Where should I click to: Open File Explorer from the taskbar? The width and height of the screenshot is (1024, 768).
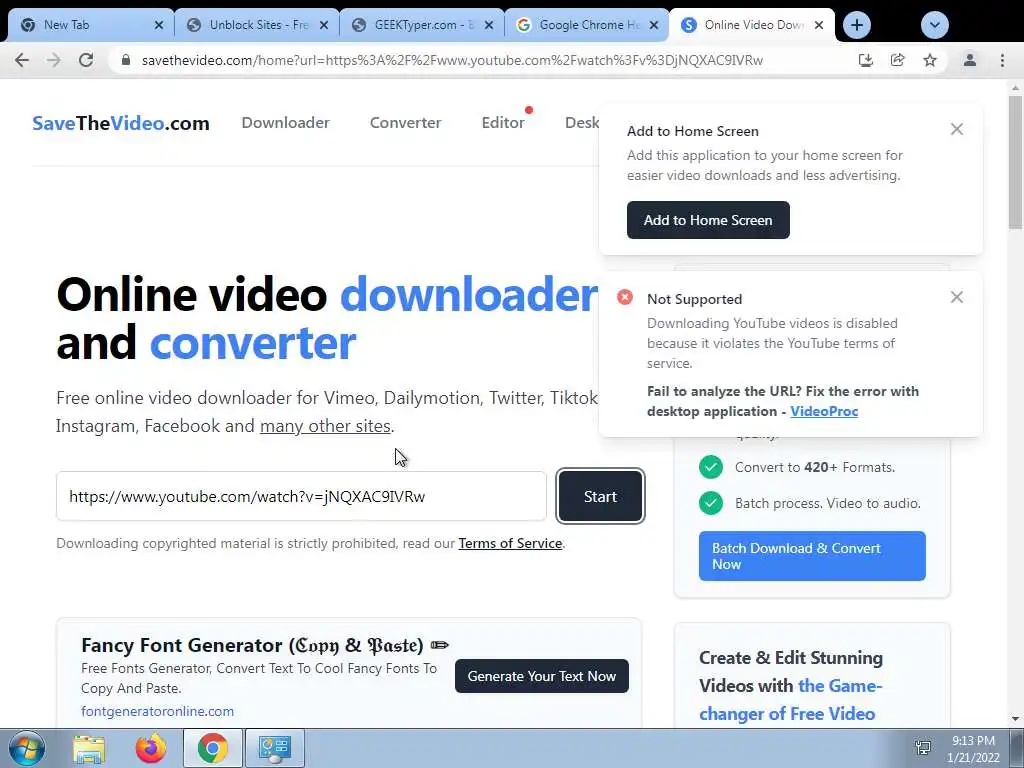pos(89,748)
